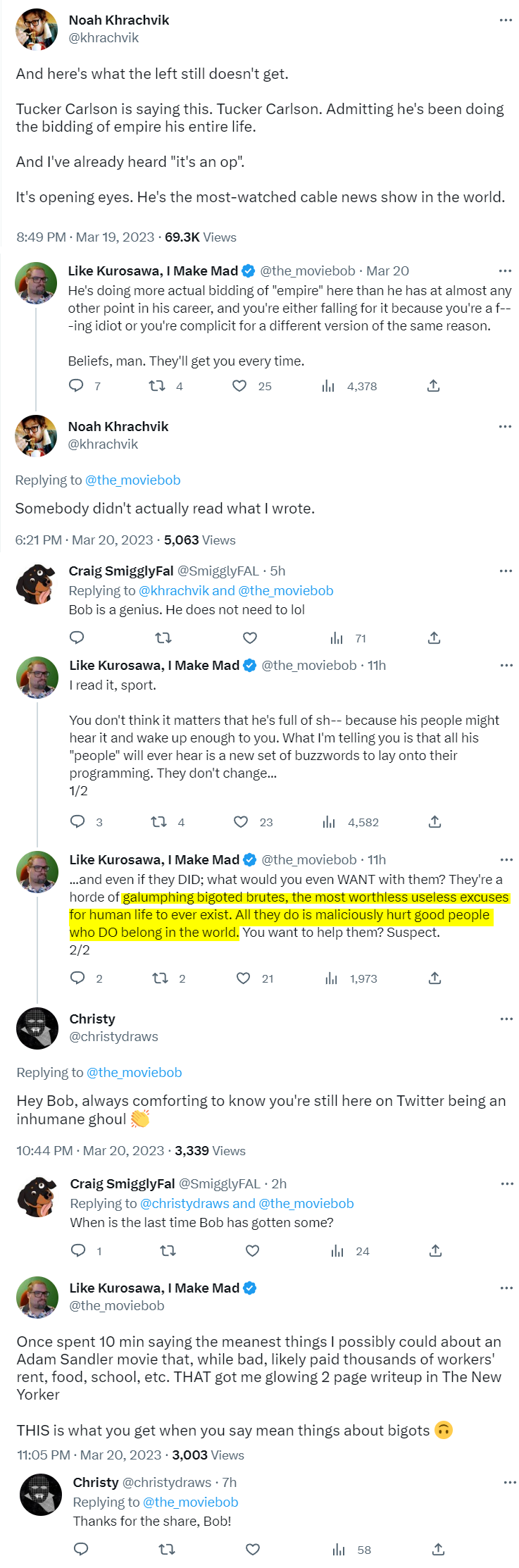
Task: View analytics for the 1,973 views tweet
Action: [331, 978]
